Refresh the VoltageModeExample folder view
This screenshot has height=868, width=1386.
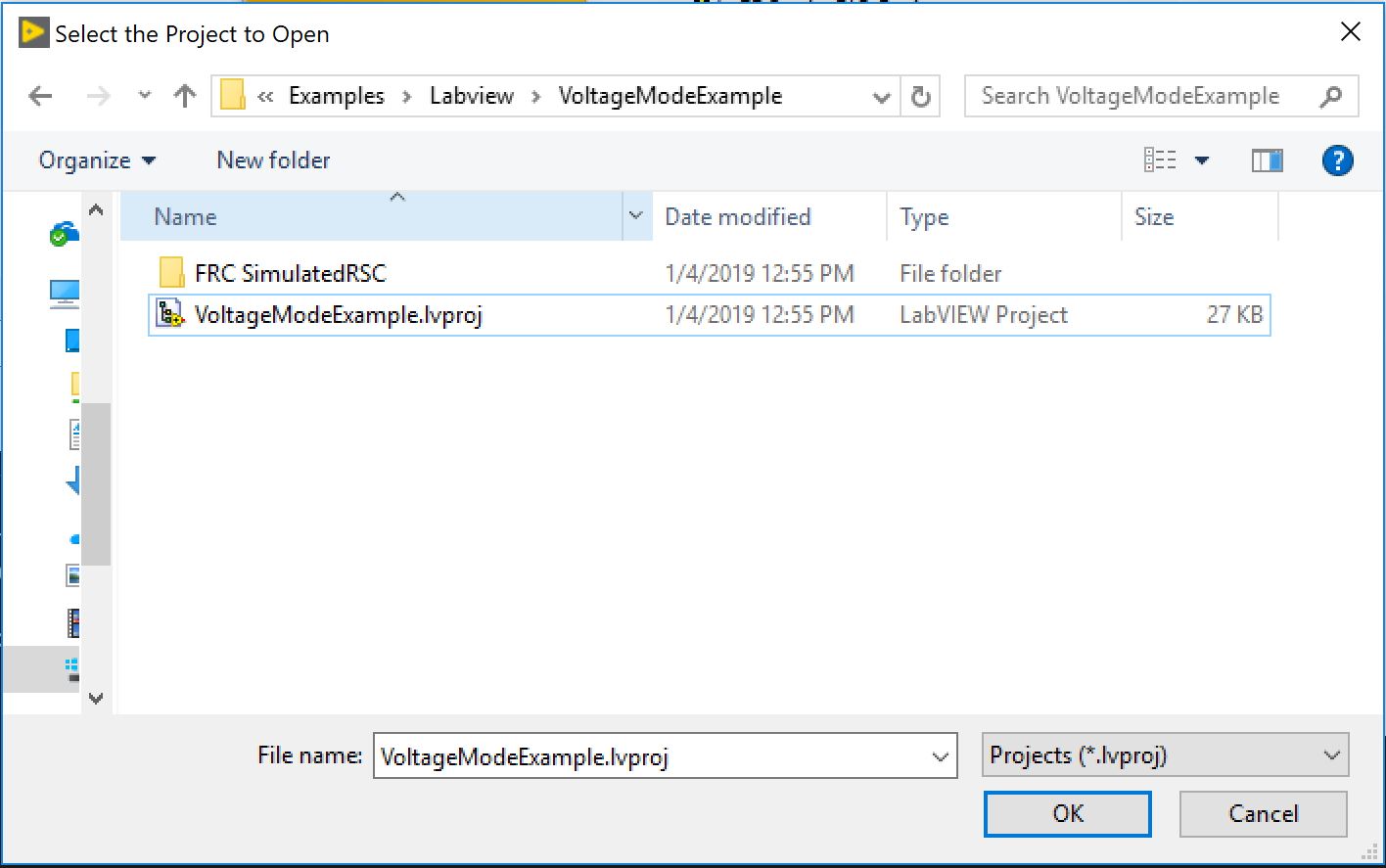(920, 97)
